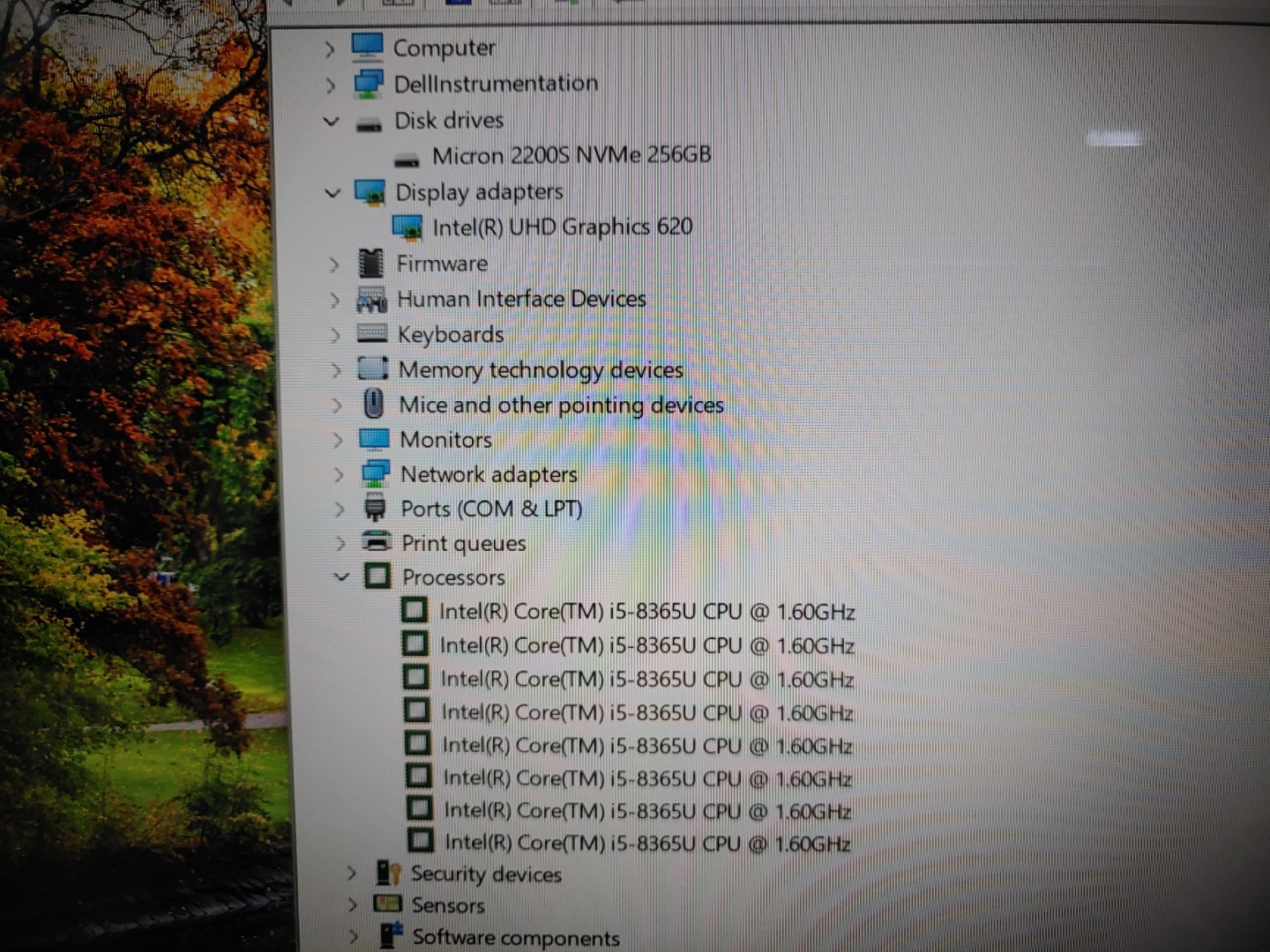This screenshot has height=952, width=1270.
Task: Expand the Ports (COM & LPT) category
Action: [x=340, y=509]
